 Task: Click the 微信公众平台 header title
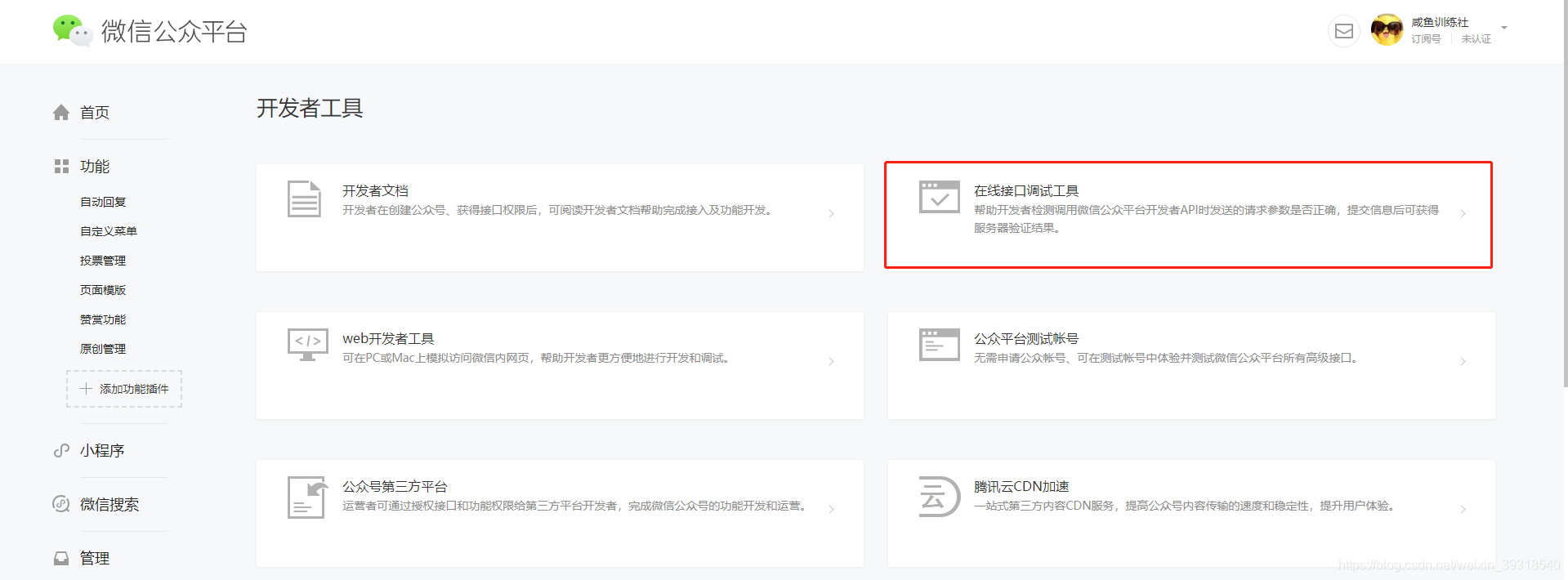[x=174, y=31]
